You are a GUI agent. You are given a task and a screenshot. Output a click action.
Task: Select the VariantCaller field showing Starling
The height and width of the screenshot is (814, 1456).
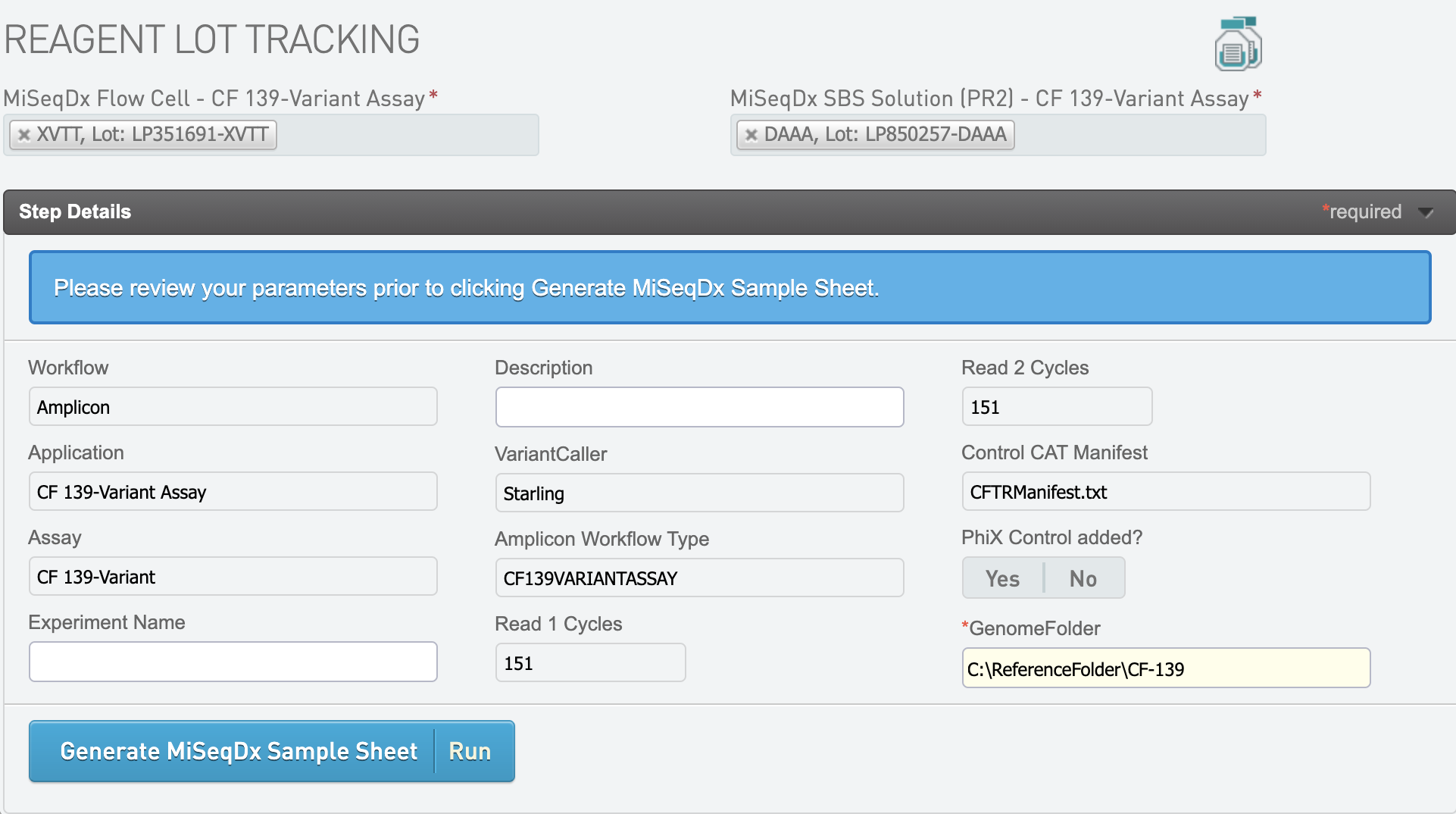click(699, 493)
